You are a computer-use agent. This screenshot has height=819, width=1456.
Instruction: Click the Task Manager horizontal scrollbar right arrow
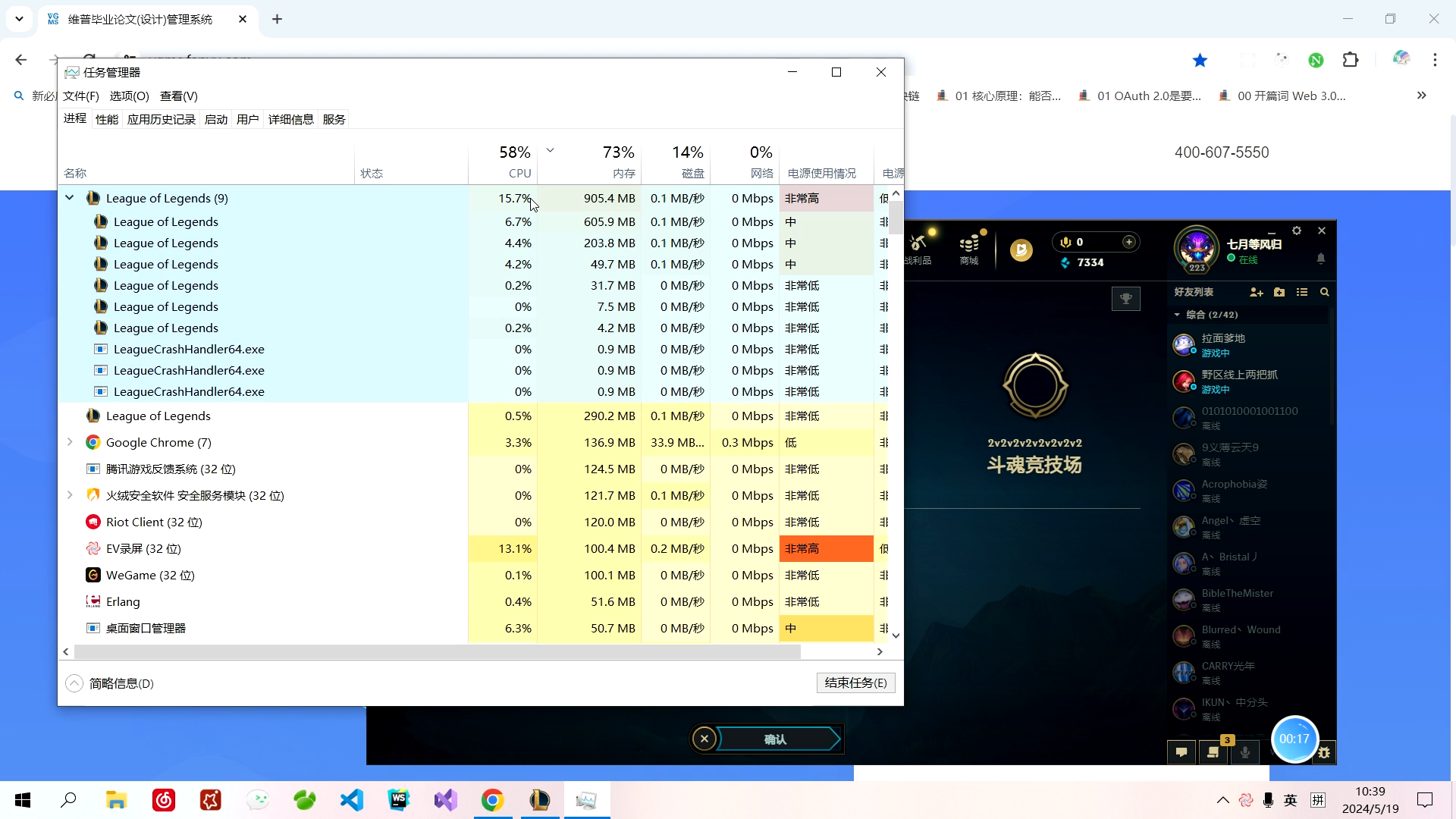coord(880,651)
